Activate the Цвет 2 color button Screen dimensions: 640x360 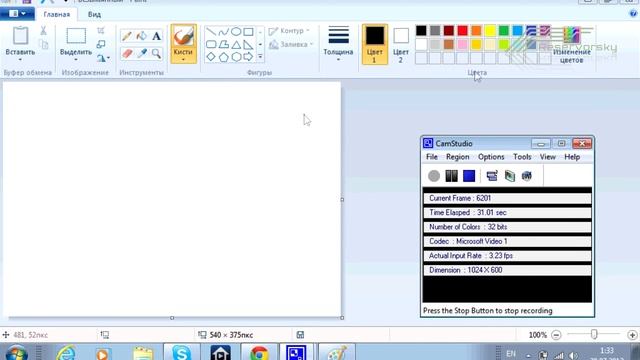[401, 44]
